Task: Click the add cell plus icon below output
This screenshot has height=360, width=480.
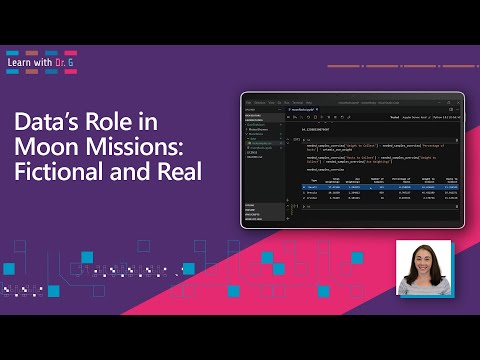Action: tap(288, 200)
